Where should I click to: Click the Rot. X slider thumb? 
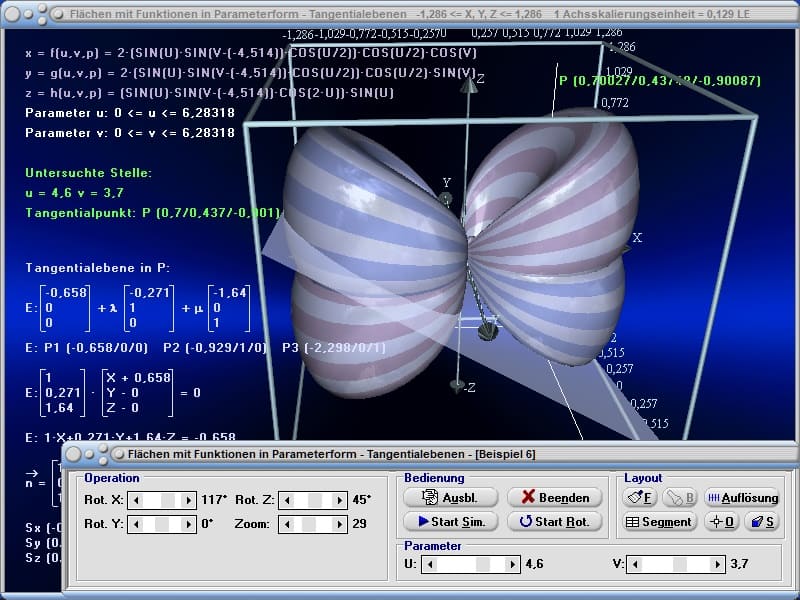[x=168, y=500]
